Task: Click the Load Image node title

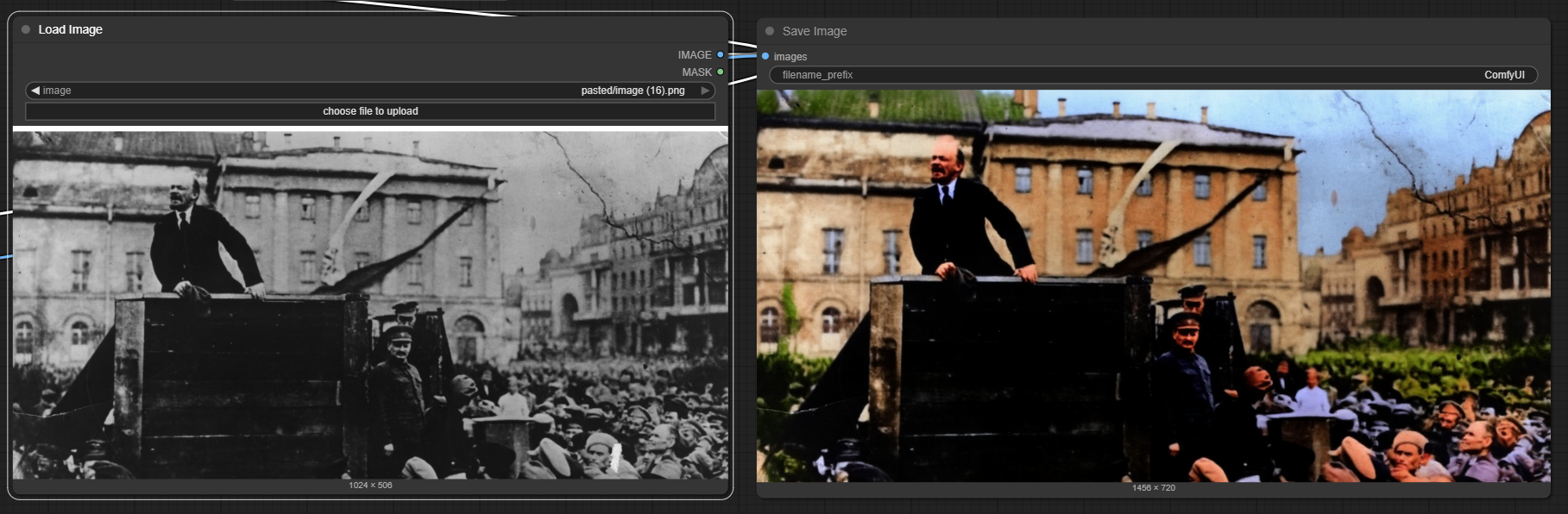Action: pos(71,29)
